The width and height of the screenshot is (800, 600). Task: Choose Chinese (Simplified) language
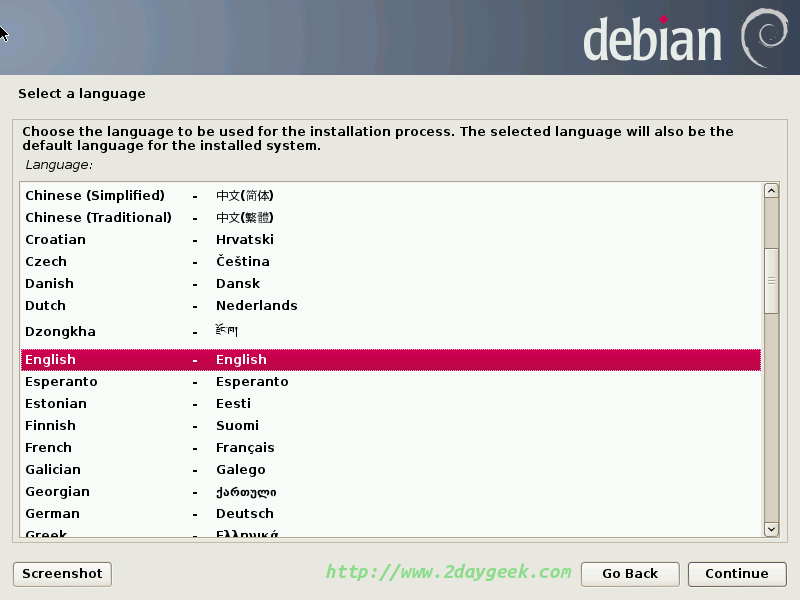click(x=390, y=196)
